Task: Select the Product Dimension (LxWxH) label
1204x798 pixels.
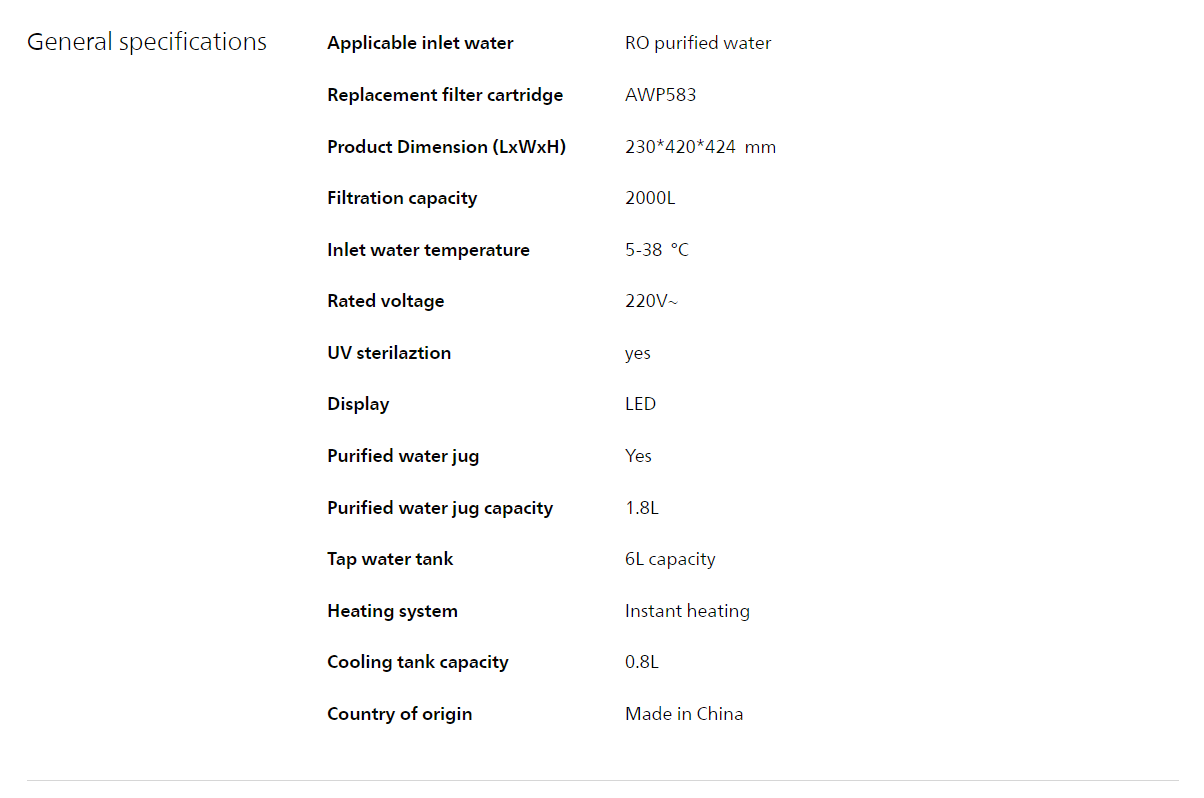Action: click(447, 147)
